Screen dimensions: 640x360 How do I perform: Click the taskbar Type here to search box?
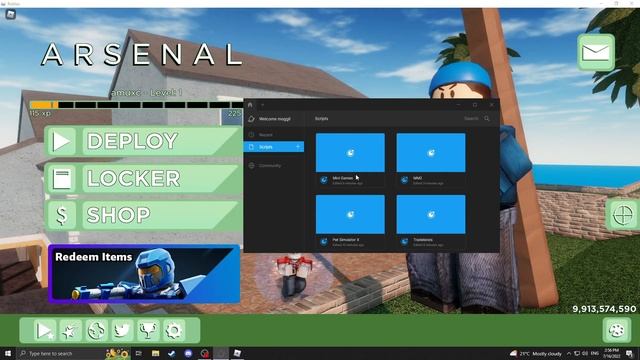[73, 353]
